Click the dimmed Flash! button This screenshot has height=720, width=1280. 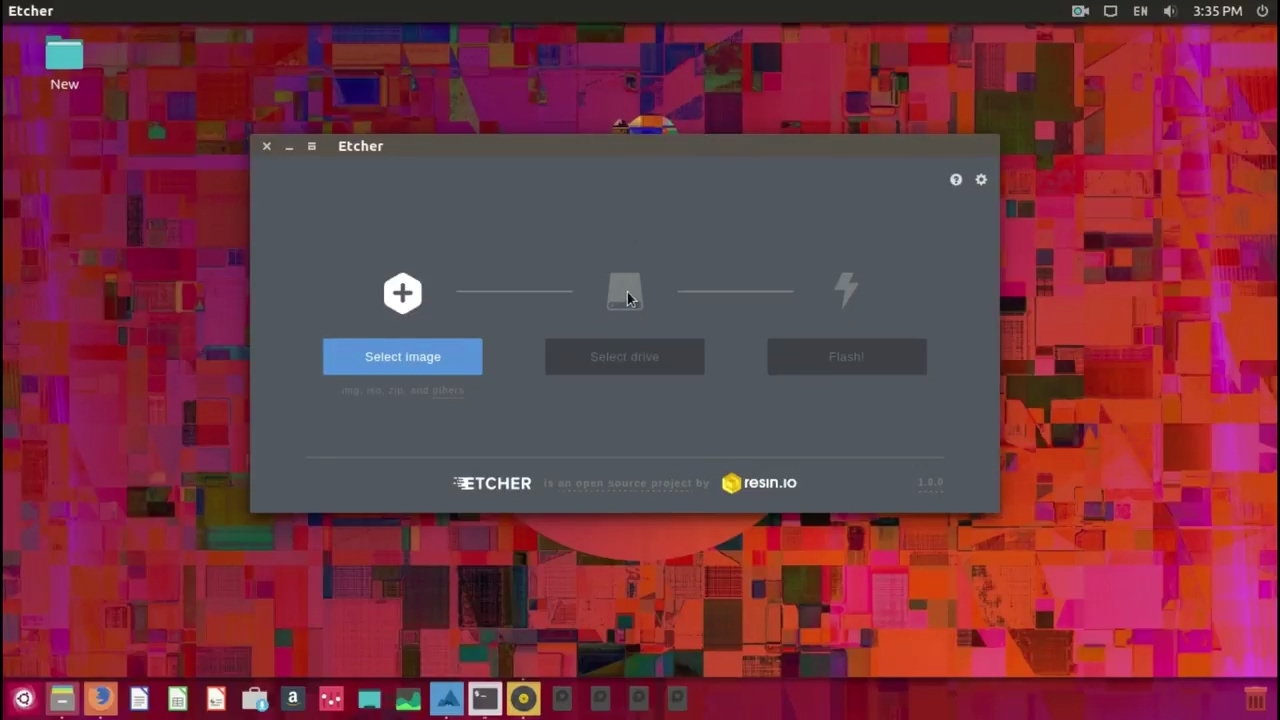847,357
